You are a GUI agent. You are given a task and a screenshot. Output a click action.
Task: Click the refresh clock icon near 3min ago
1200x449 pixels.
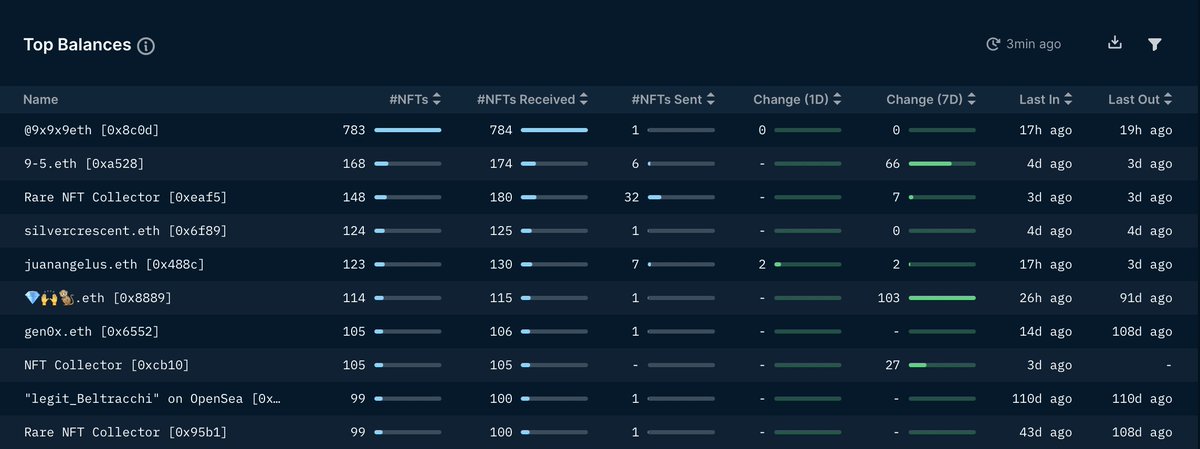tap(993, 44)
